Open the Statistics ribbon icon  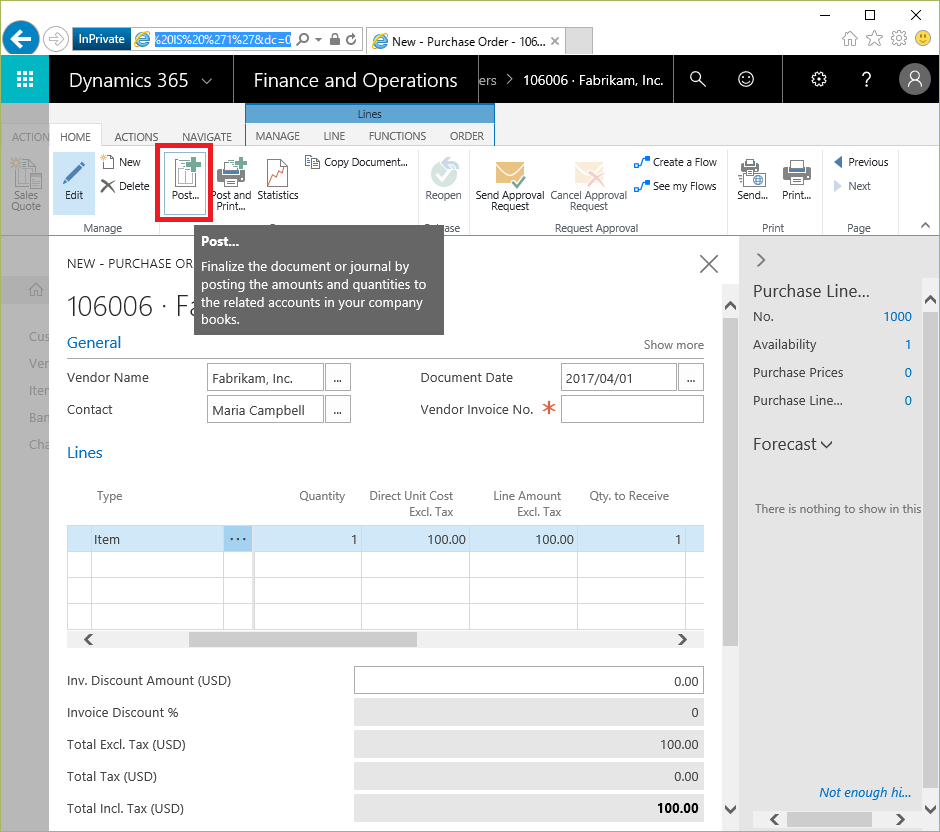tap(277, 180)
